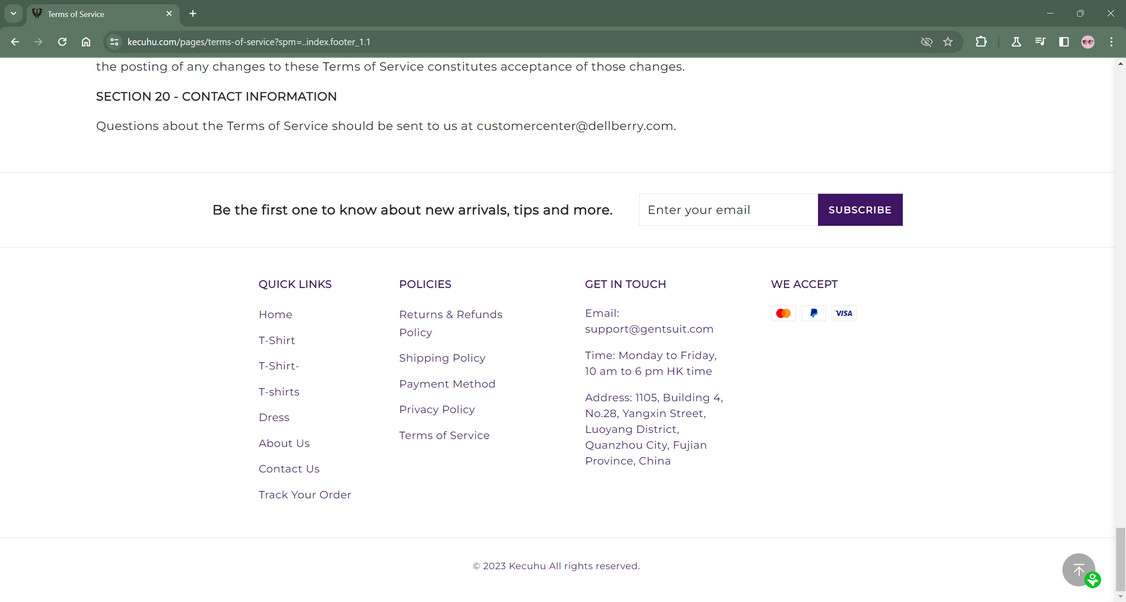This screenshot has width=1126, height=602.
Task: Switch to the Terms of Service tab
Action: pos(100,14)
